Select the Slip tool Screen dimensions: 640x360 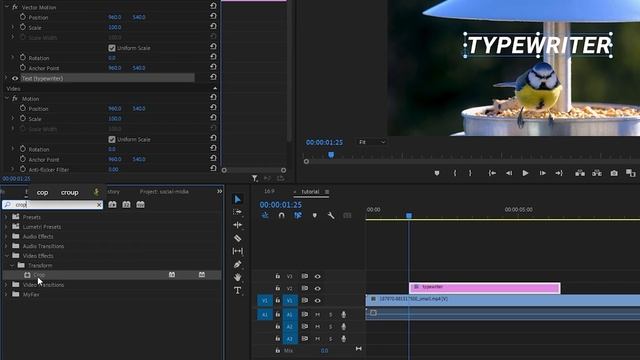238,251
